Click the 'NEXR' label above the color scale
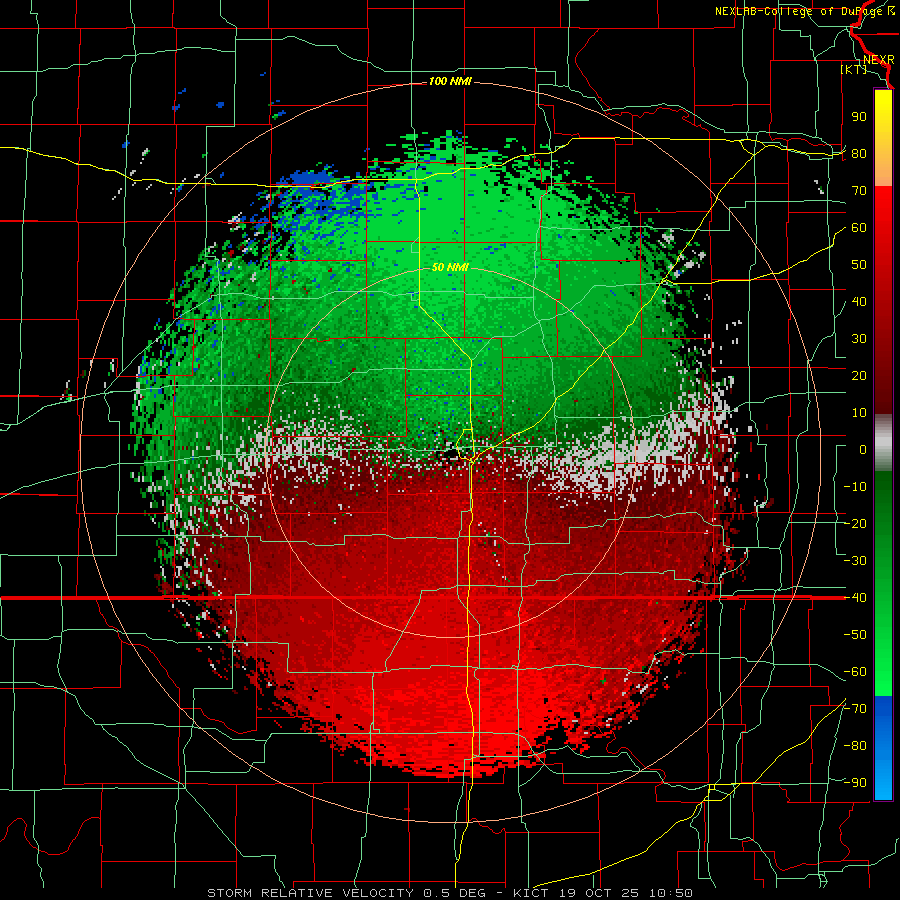900x900 pixels. pyautogui.click(x=879, y=60)
